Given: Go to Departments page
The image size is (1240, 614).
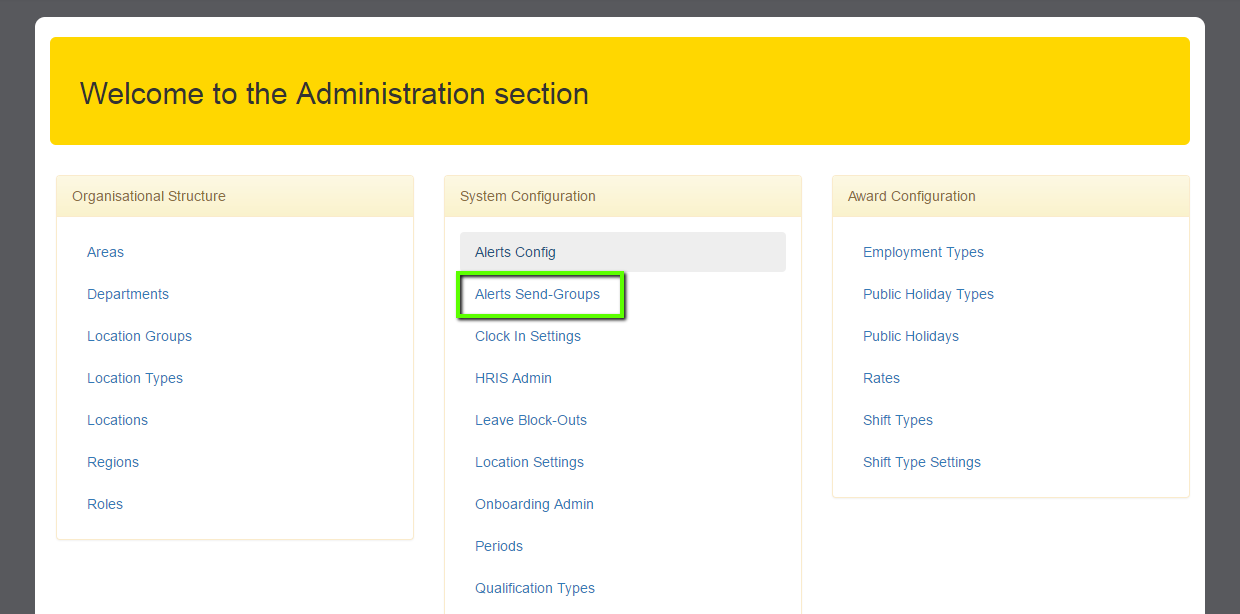Looking at the screenshot, I should [x=128, y=294].
